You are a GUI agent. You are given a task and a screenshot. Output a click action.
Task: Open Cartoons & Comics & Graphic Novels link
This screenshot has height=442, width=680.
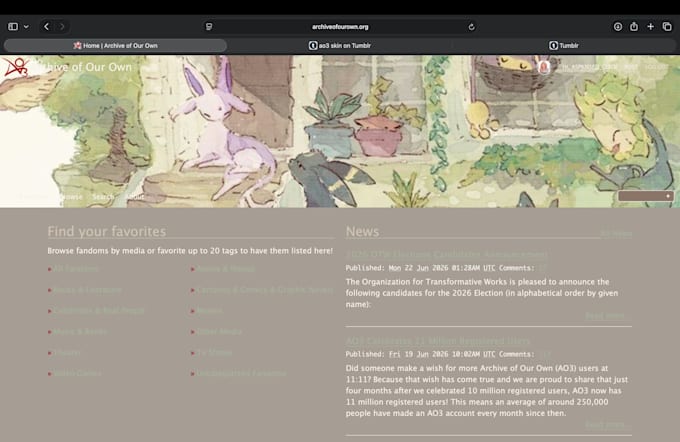click(x=265, y=290)
